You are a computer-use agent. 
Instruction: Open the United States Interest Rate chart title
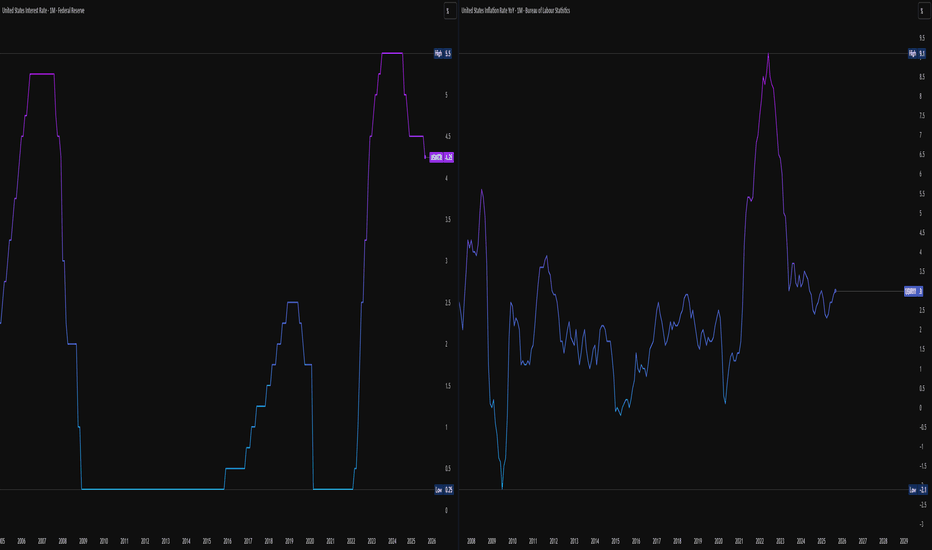[x=50, y=11]
